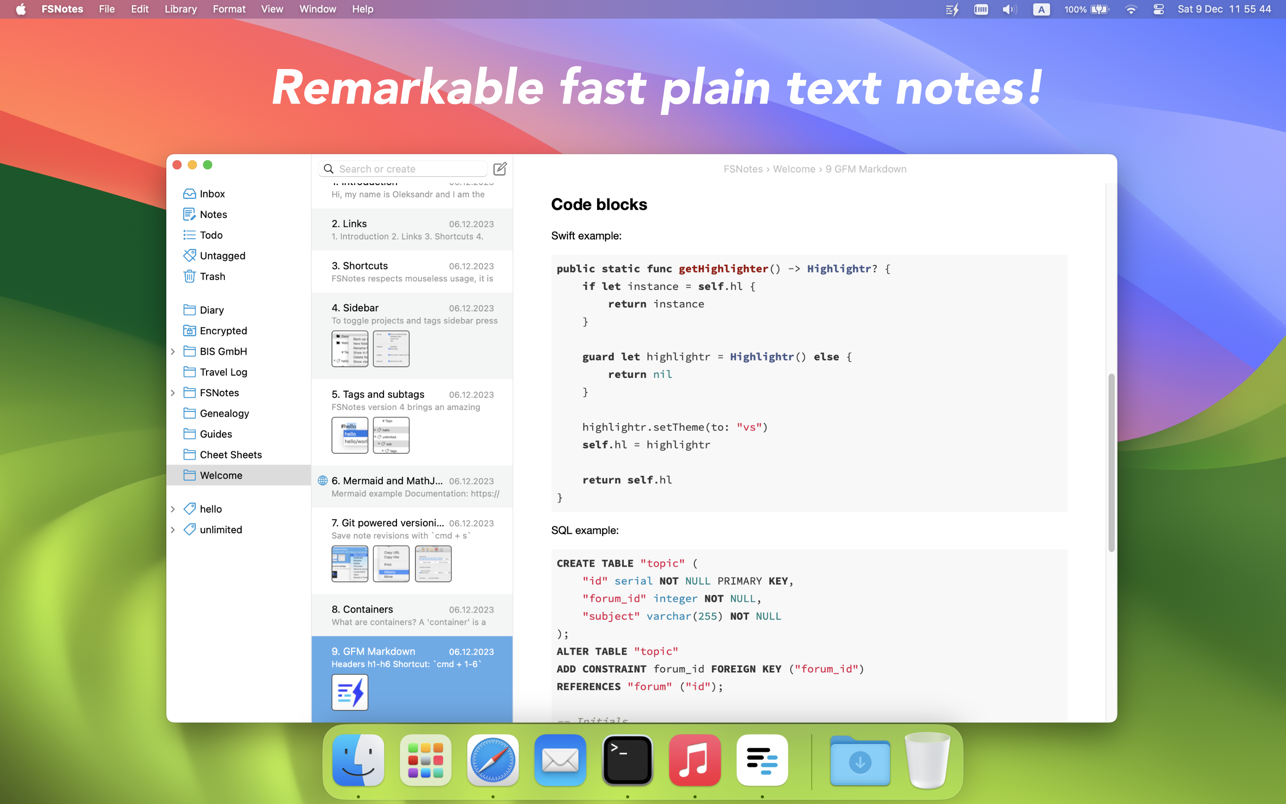Select the Untagged tag icon
This screenshot has height=804, width=1286.
[189, 256]
